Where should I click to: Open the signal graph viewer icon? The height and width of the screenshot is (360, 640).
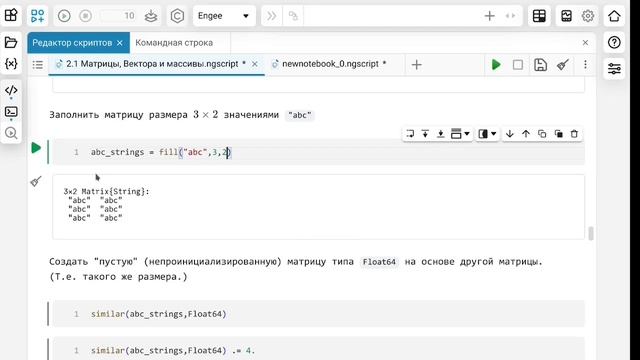[x=567, y=16]
